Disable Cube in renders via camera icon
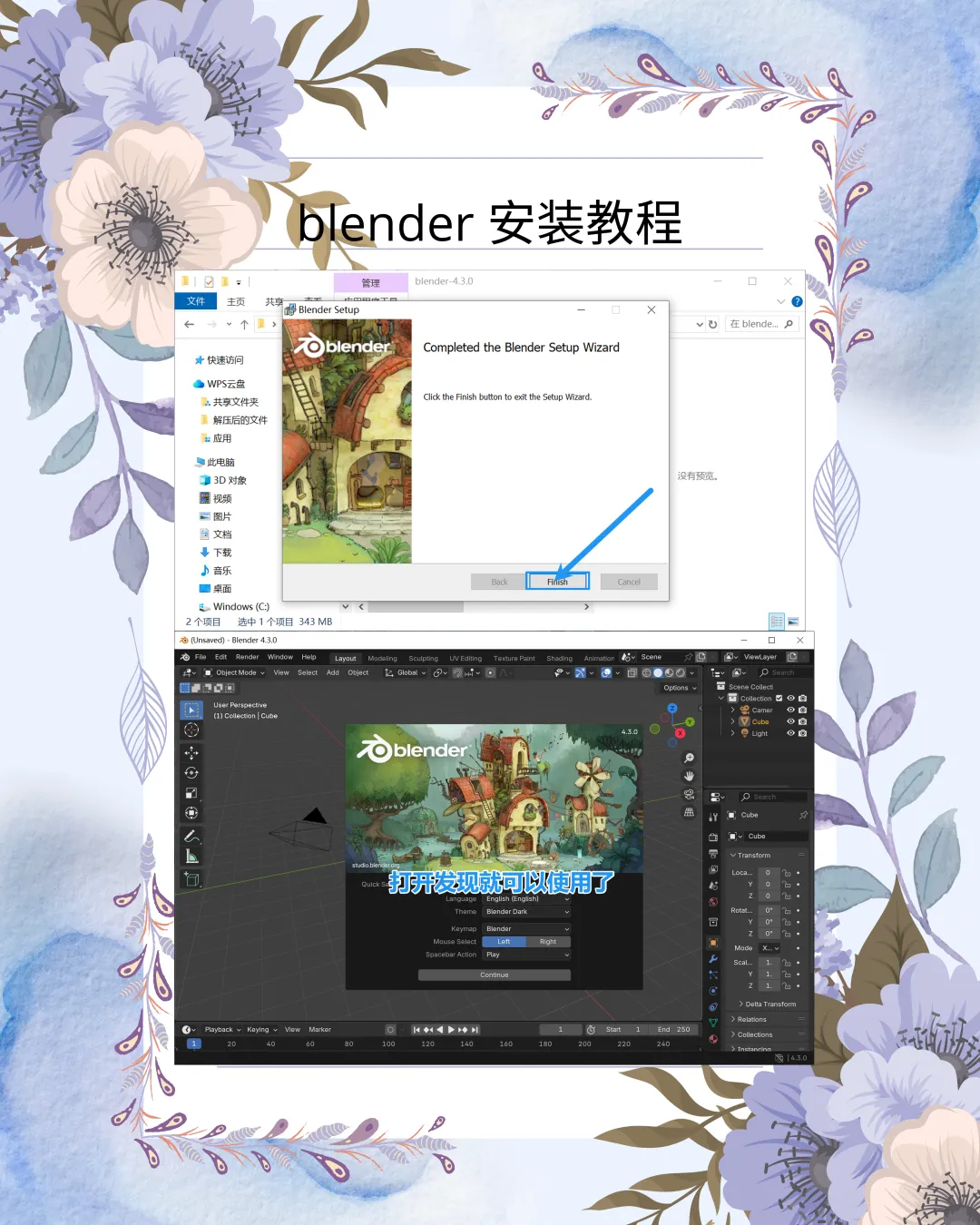 click(x=802, y=721)
